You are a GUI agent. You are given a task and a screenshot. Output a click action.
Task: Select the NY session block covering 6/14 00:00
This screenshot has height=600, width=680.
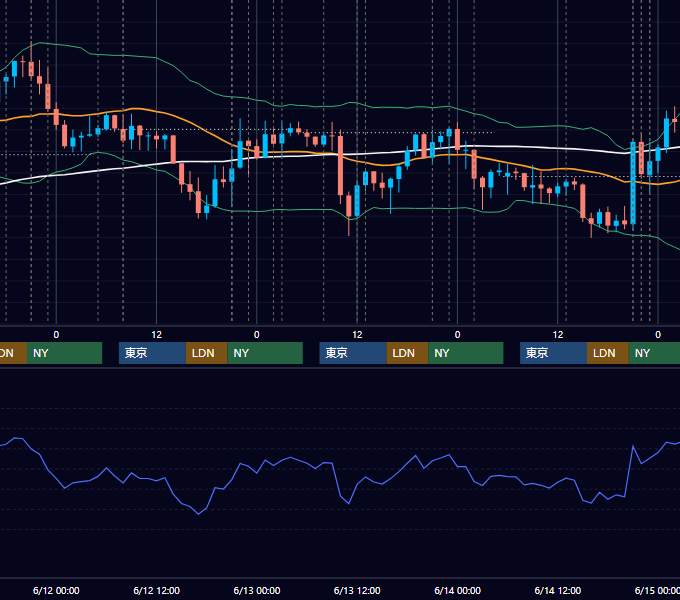click(466, 353)
